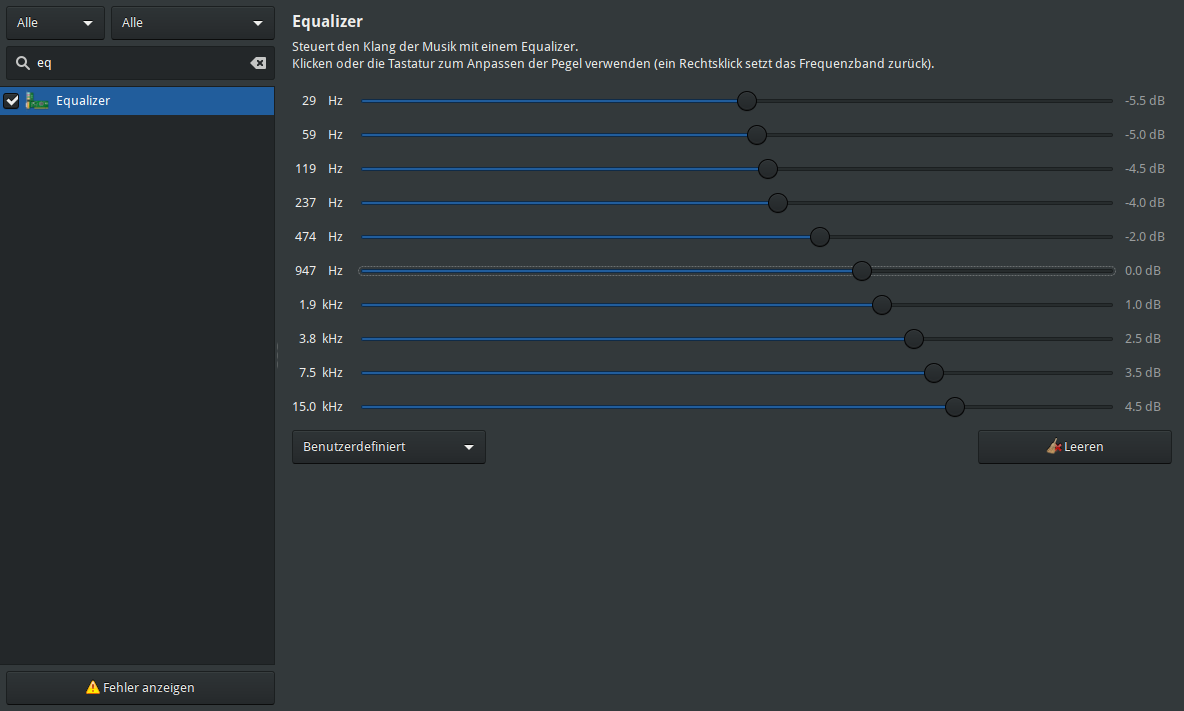Screen dimensions: 1184x711
Task: Click the pane divider handle beside plugin list
Action: click(277, 355)
